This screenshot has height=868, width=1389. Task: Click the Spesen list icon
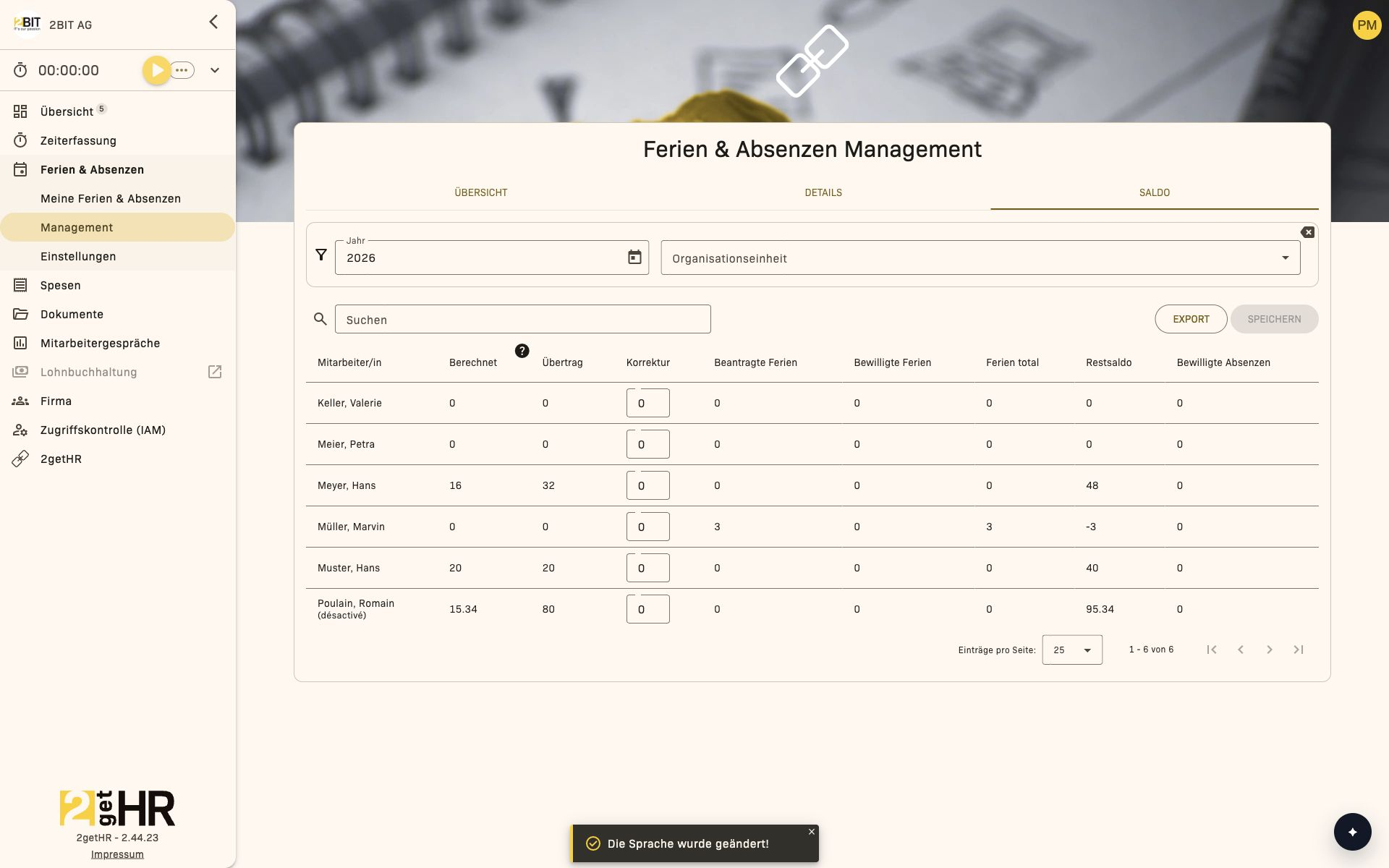pos(20,285)
